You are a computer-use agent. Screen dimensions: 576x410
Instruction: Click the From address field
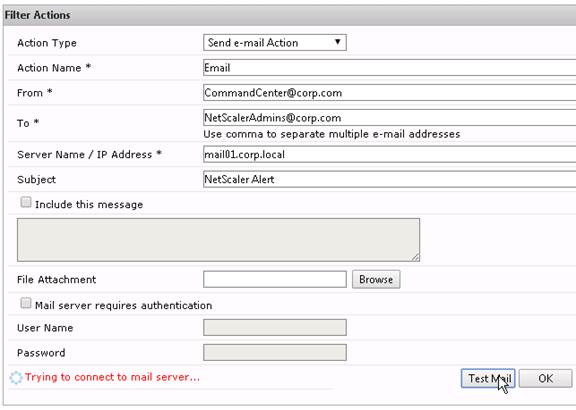tap(389, 93)
